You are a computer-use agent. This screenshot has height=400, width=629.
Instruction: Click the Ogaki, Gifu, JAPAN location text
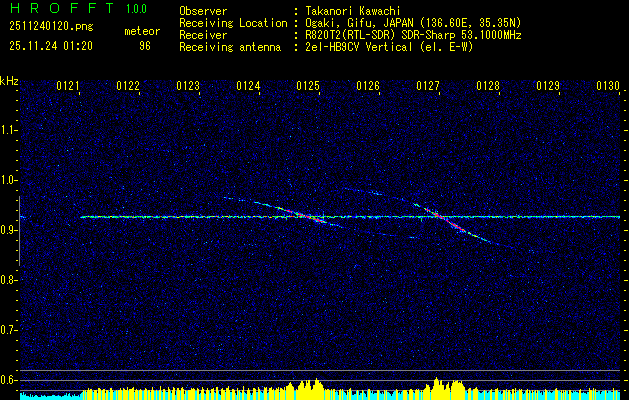411,23
